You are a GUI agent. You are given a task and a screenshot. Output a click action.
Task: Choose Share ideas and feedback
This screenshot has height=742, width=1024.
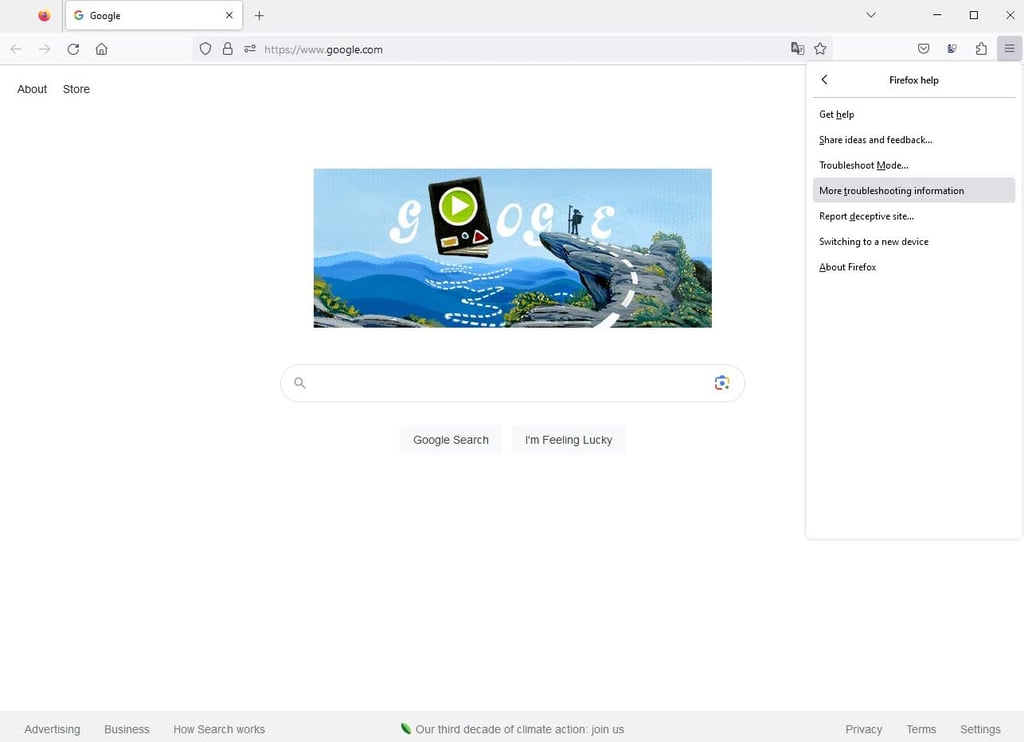pyautogui.click(x=914, y=140)
